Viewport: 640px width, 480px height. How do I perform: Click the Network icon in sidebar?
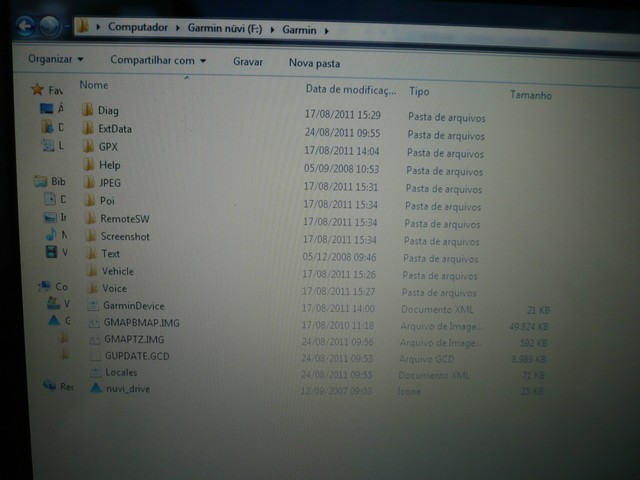pos(50,385)
